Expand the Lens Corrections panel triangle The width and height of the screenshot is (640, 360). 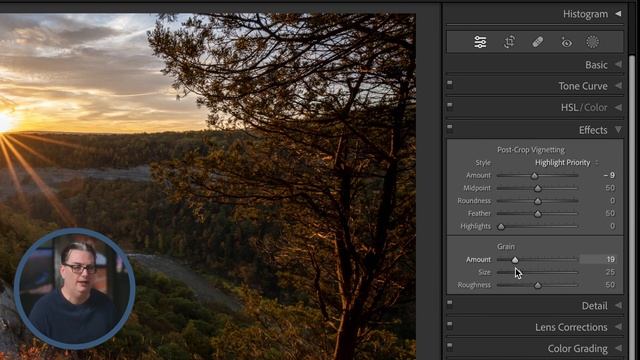point(618,327)
